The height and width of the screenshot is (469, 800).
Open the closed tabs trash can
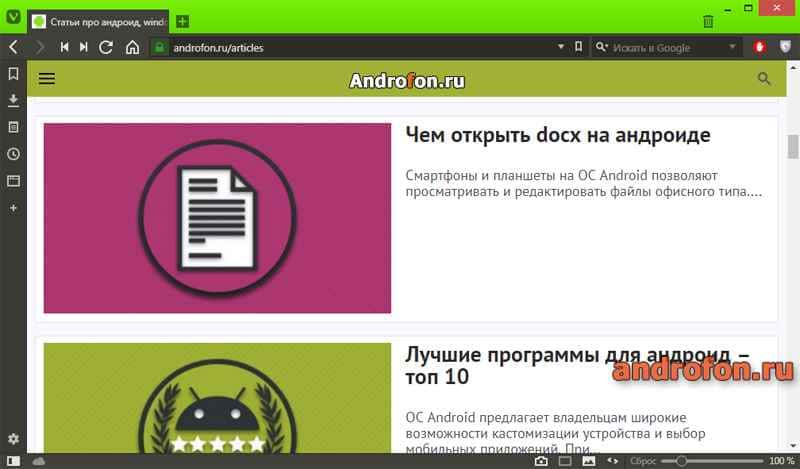(x=708, y=21)
